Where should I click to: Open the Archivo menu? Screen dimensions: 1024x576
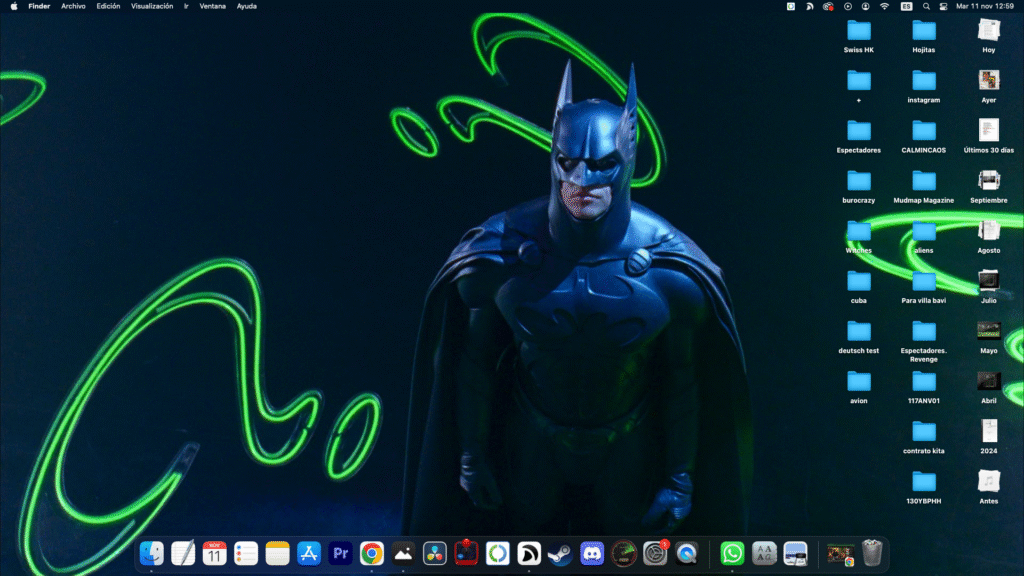coord(73,6)
